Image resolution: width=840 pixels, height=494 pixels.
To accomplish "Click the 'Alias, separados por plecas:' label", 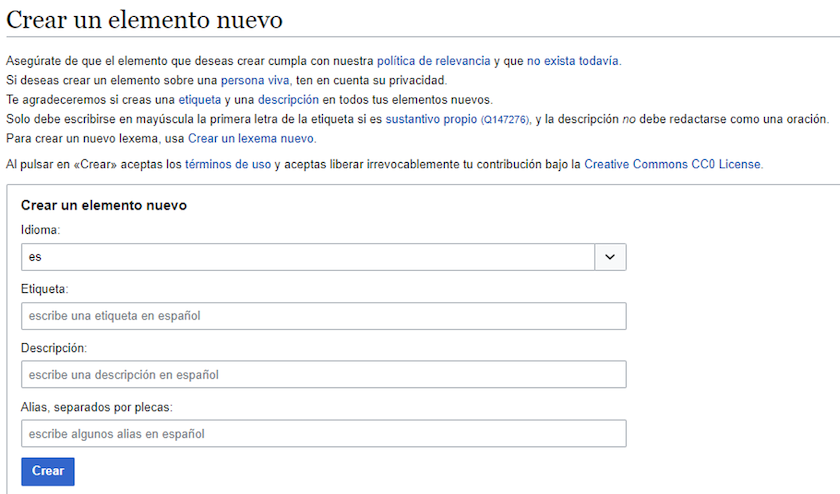I will [x=97, y=407].
